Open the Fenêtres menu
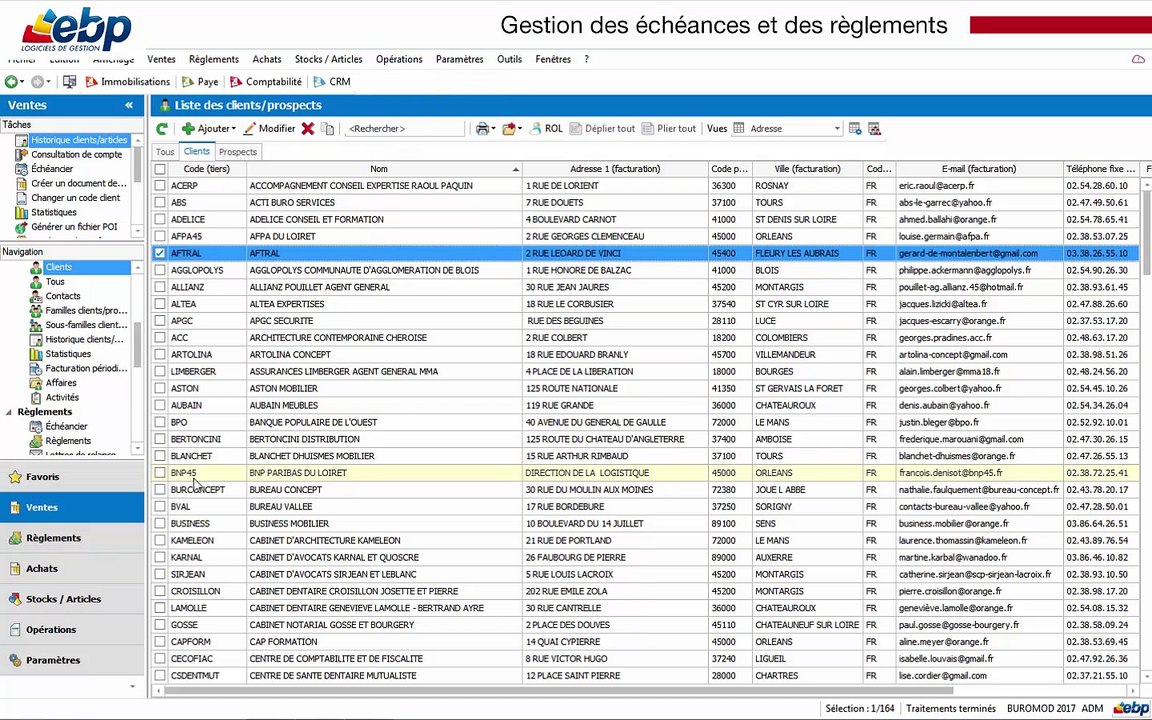The width and height of the screenshot is (1152, 720). (x=552, y=60)
